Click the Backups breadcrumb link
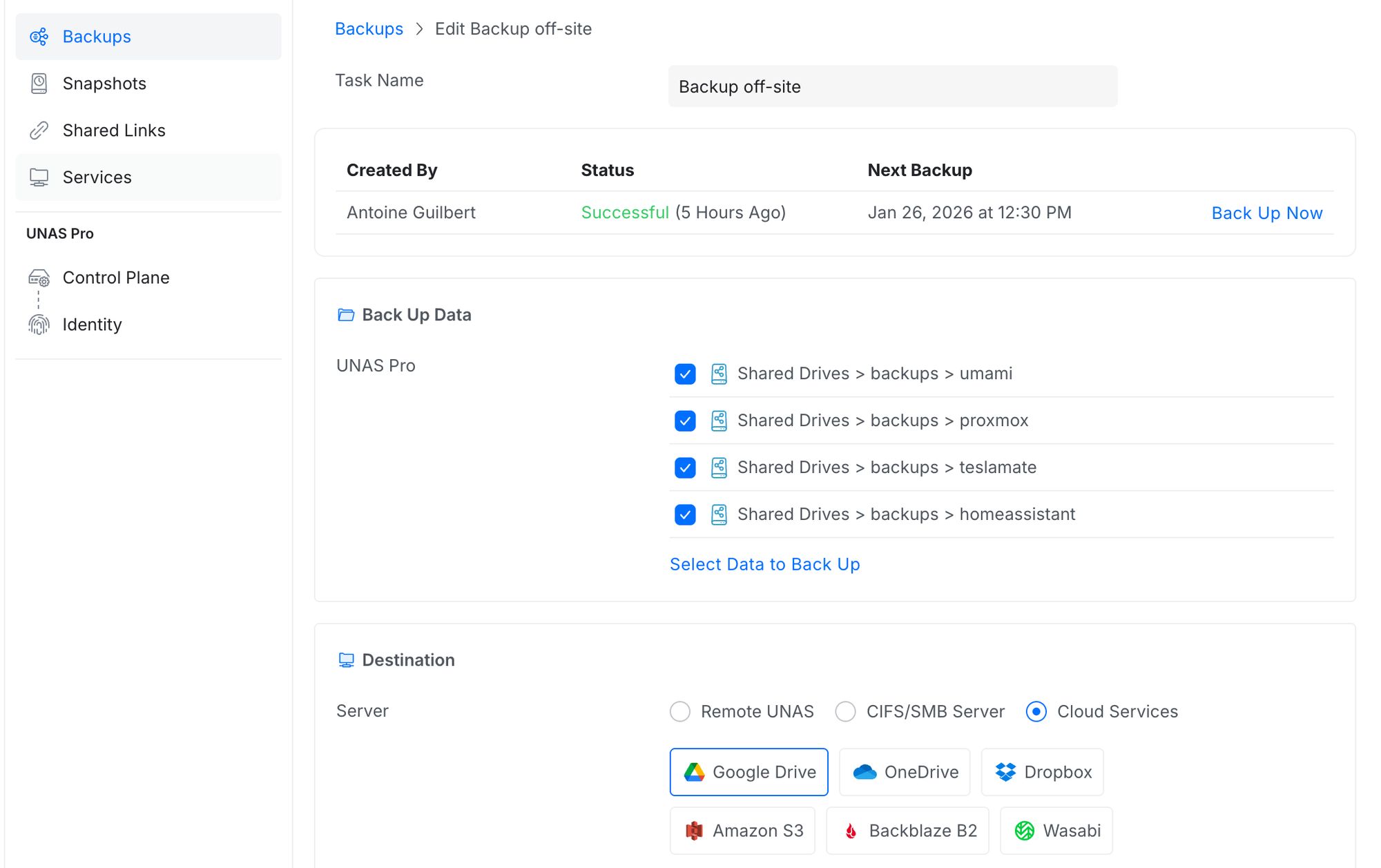Image resolution: width=1381 pixels, height=868 pixels. pyautogui.click(x=369, y=29)
